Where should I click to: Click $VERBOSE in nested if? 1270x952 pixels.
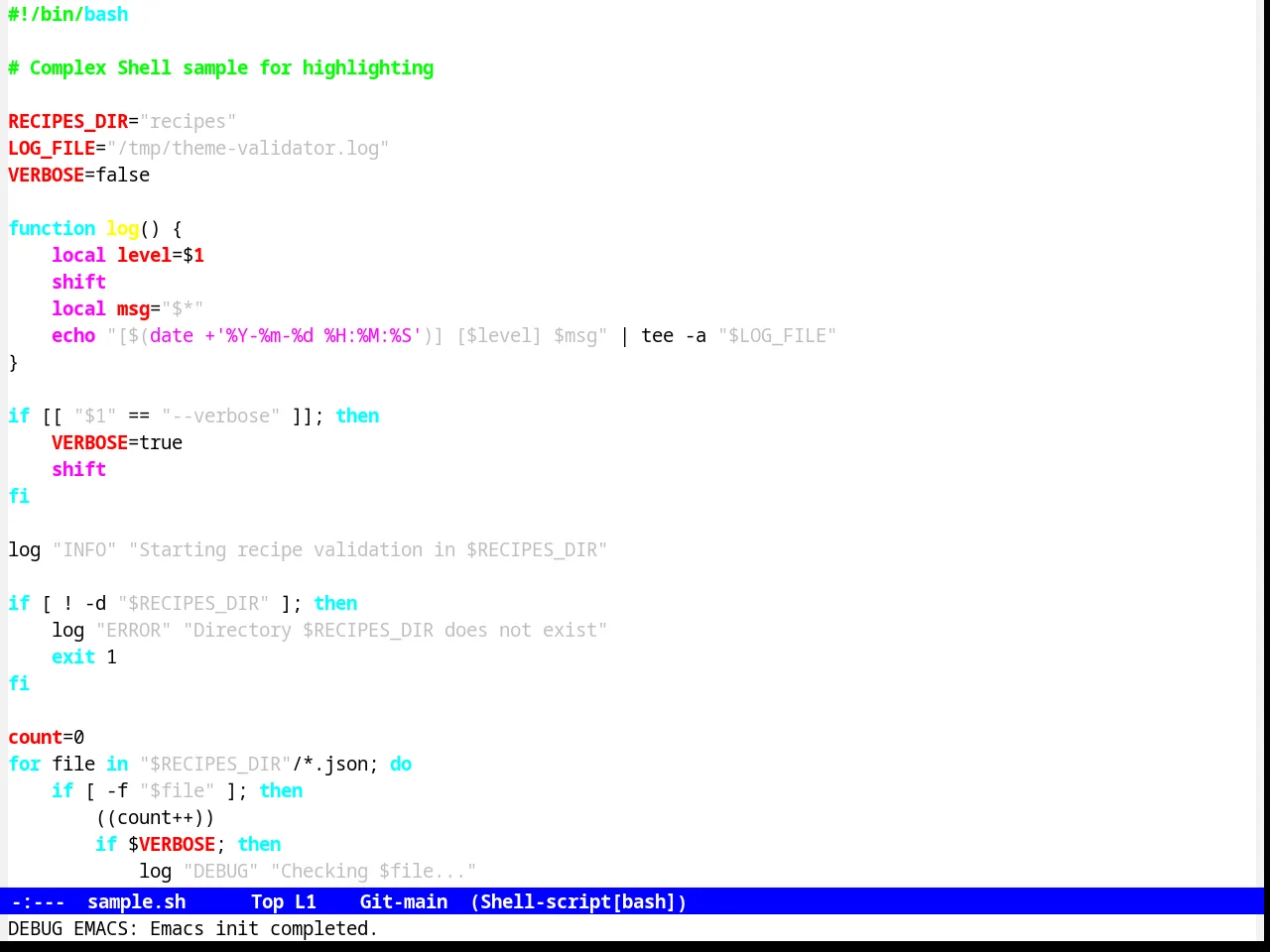[x=172, y=844]
